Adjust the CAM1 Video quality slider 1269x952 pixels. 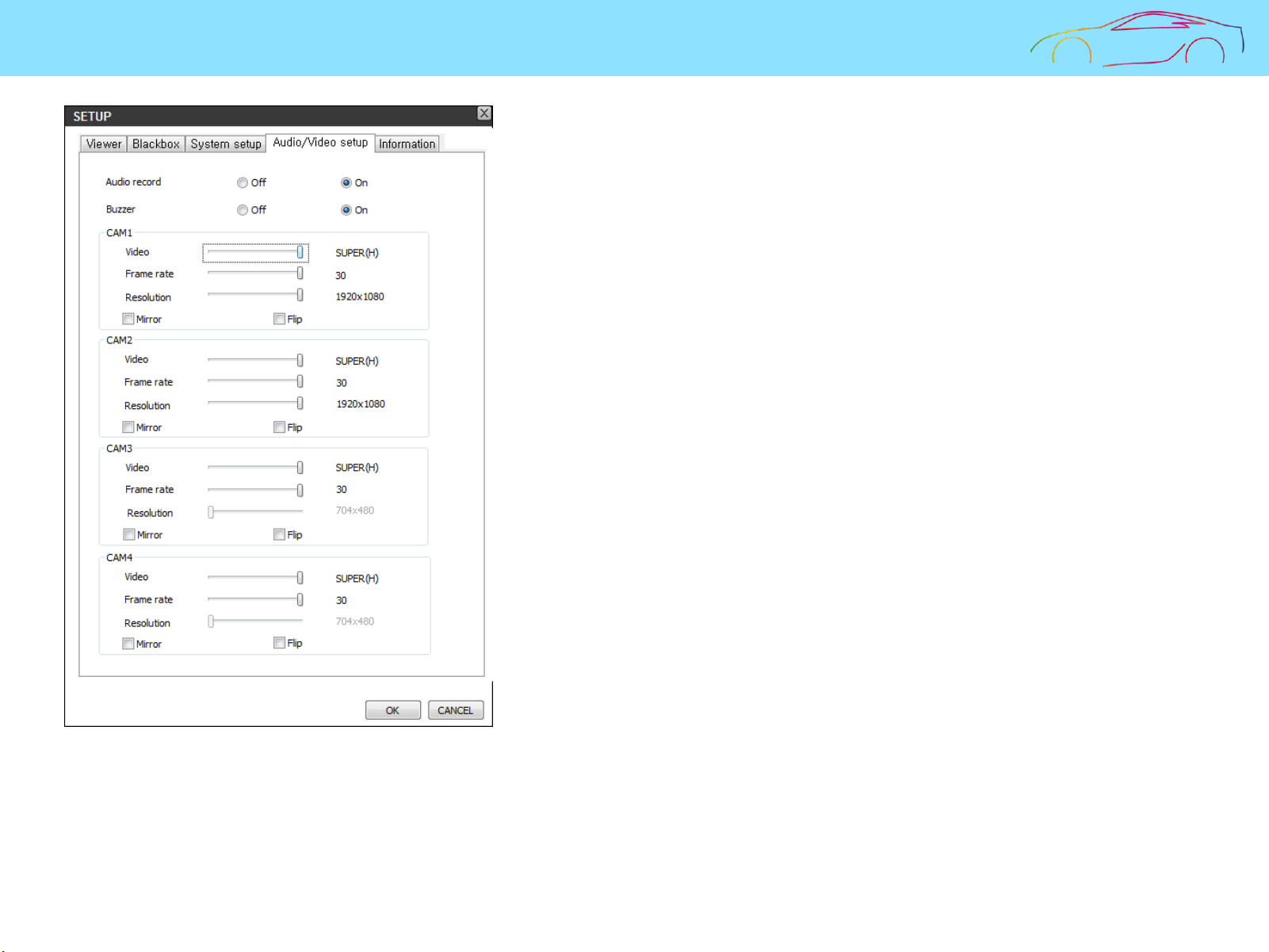pyautogui.click(x=255, y=252)
